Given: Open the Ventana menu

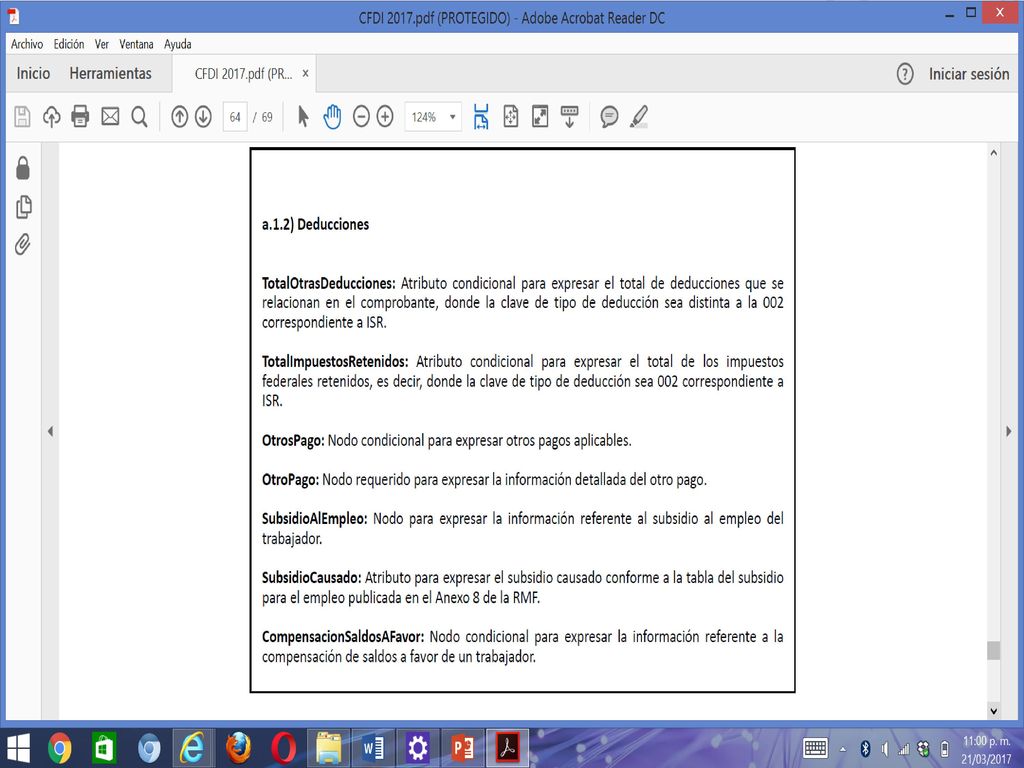Looking at the screenshot, I should [136, 44].
